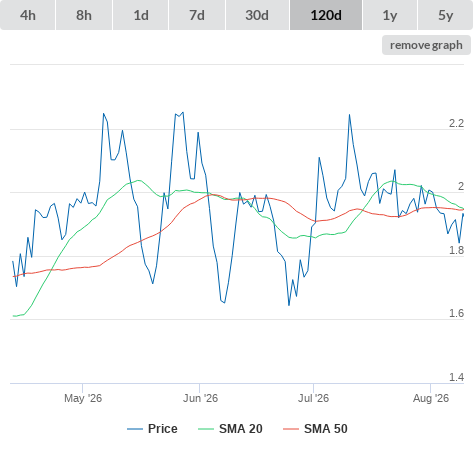Open the 7d time range
The width and height of the screenshot is (474, 455).
click(x=197, y=15)
